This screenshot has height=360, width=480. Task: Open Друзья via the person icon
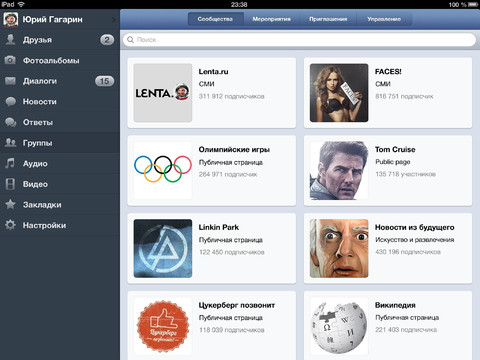pyautogui.click(x=10, y=40)
